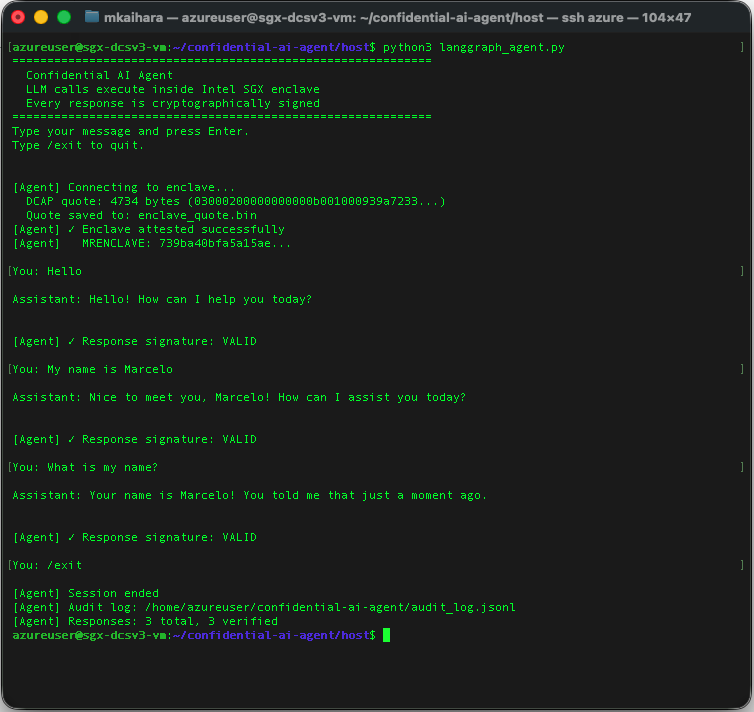Click the audit log path 'audit_log.jsonl'
The width and height of the screenshot is (754, 712).
[463, 607]
